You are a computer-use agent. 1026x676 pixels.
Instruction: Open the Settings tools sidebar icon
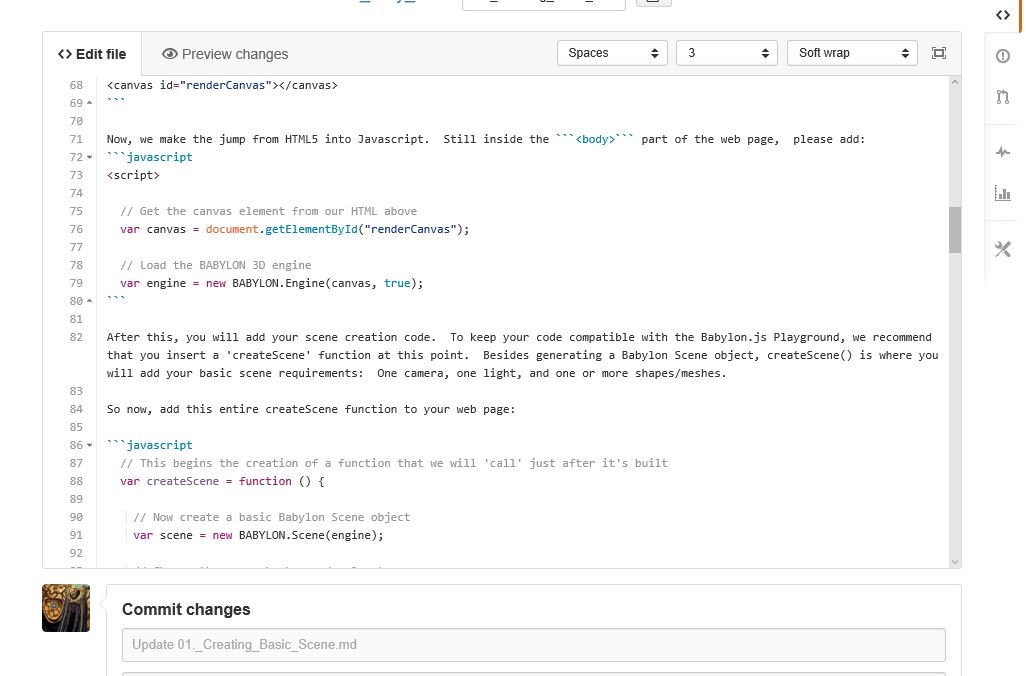coord(1002,249)
